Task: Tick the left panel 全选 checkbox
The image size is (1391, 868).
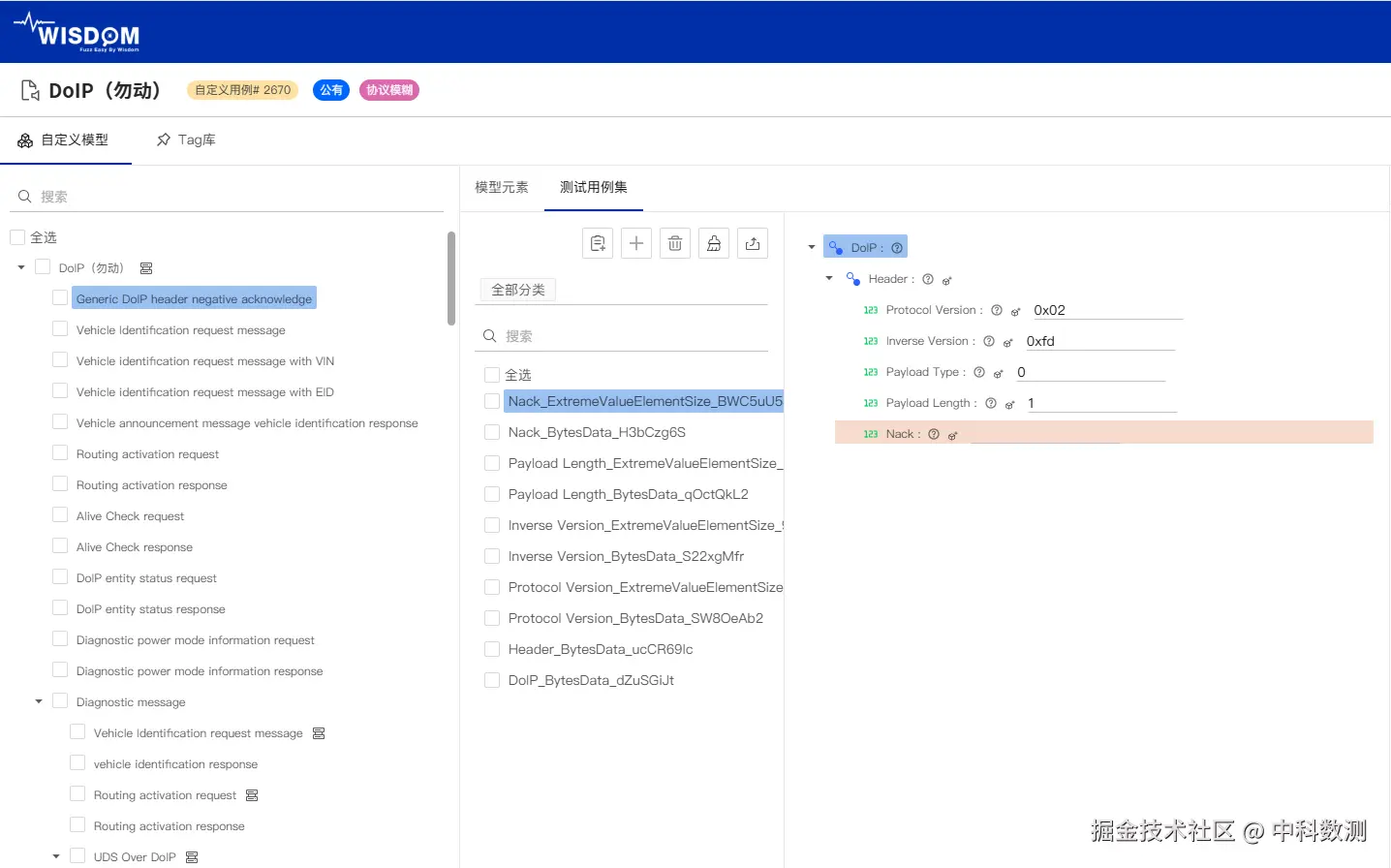Action: pos(17,237)
